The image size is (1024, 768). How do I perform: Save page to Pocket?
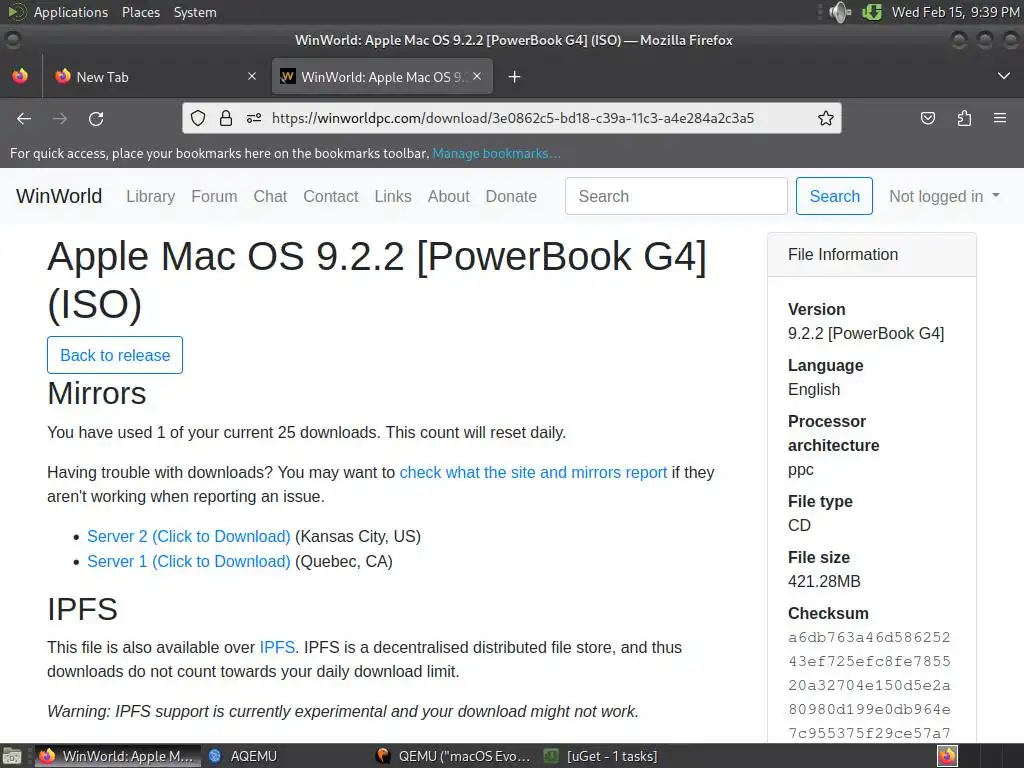point(927,118)
